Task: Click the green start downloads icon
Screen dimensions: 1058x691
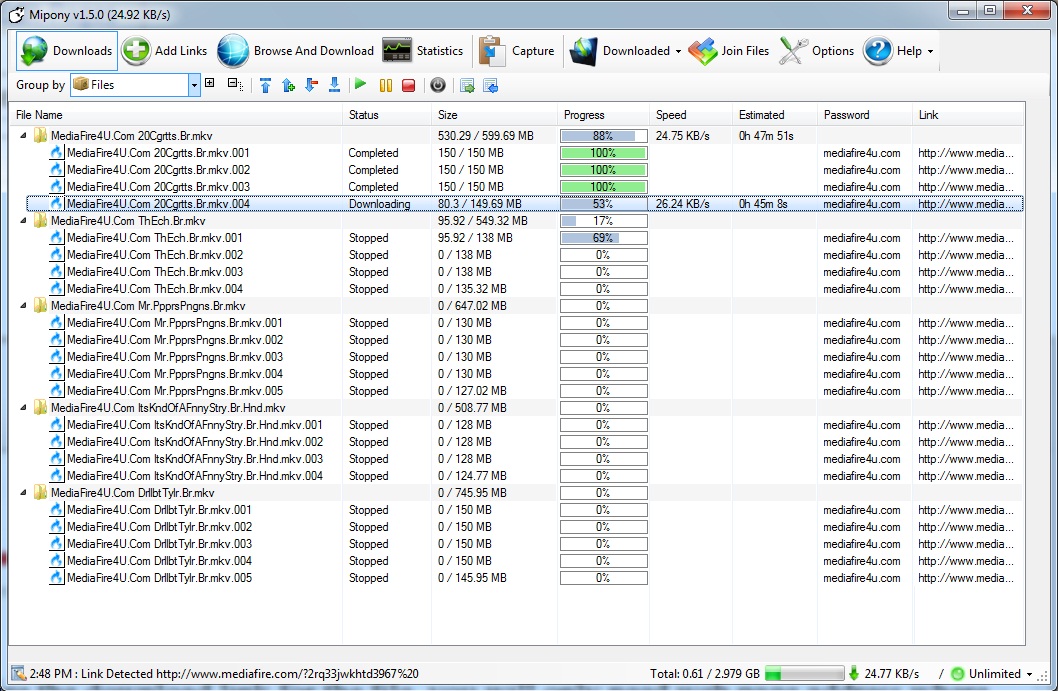Action: pyautogui.click(x=360, y=84)
